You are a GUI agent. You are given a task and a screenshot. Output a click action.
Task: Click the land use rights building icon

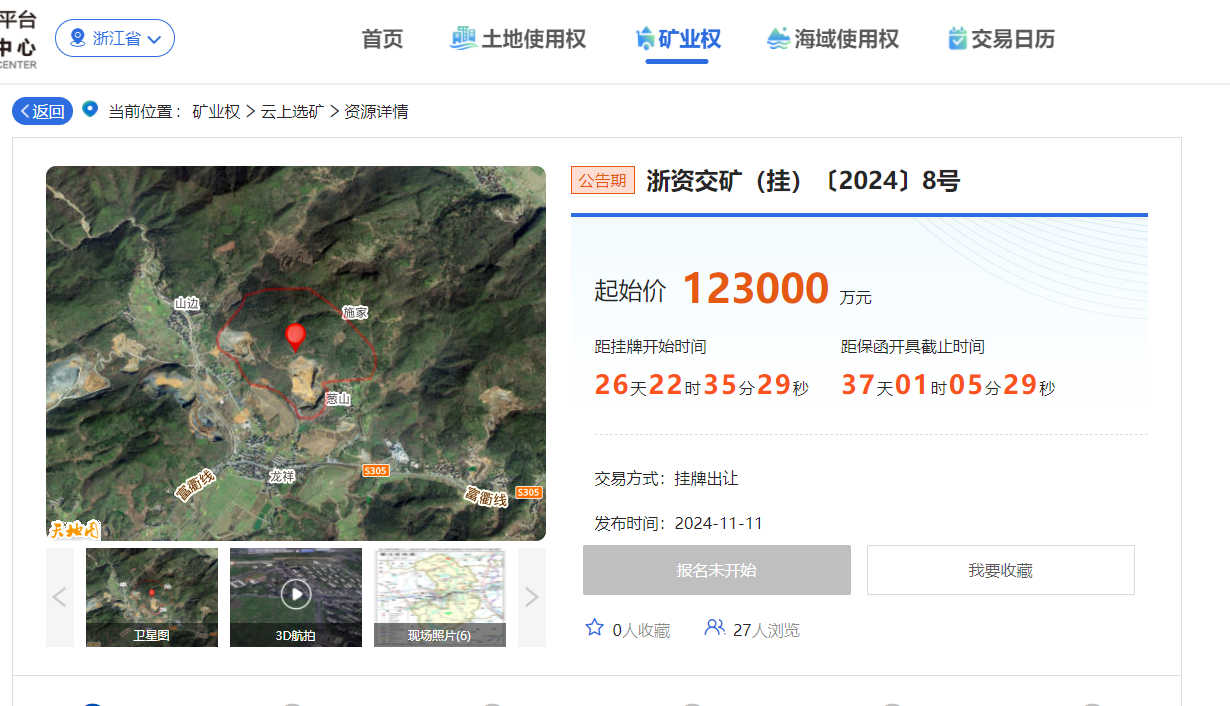pyautogui.click(x=463, y=39)
